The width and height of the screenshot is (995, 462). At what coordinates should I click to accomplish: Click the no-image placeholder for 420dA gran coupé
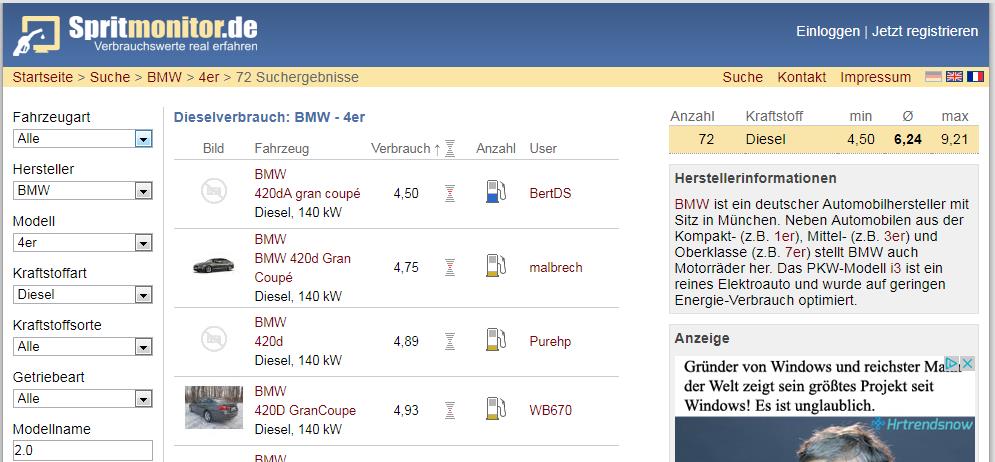tap(214, 191)
